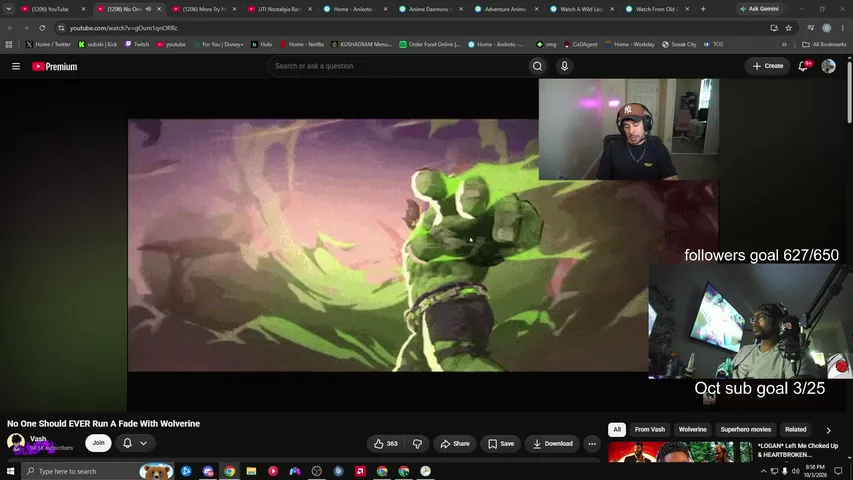
Task: Open the taskbar volume control
Action: 796,471
